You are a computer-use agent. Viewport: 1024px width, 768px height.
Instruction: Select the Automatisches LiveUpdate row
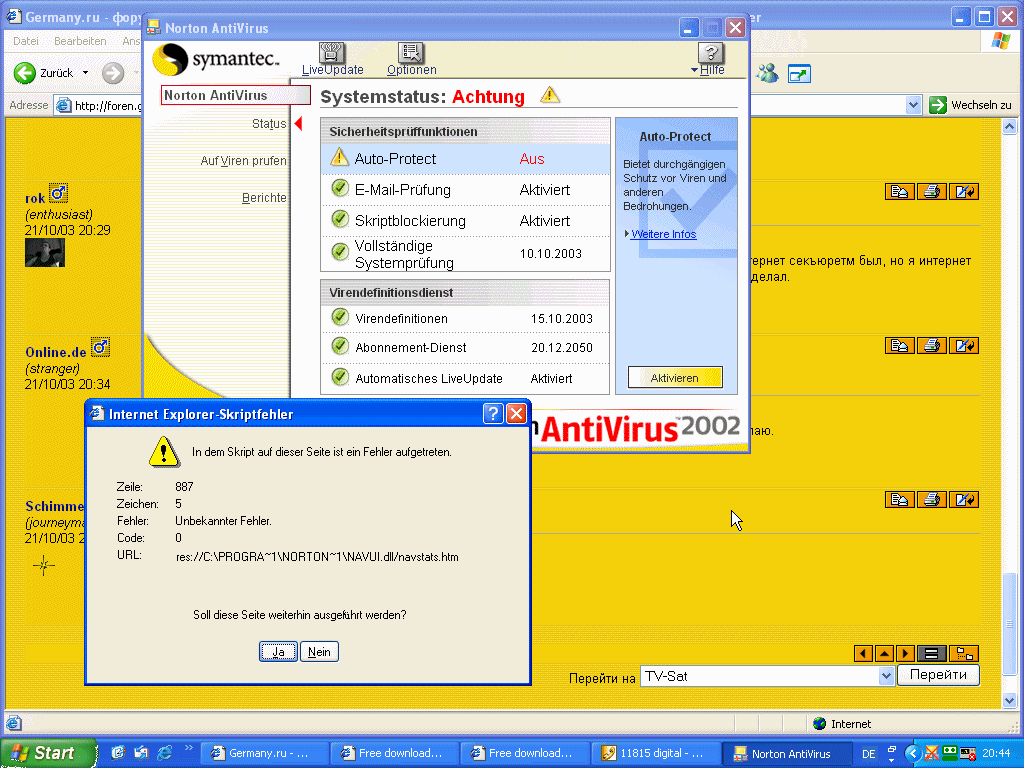[465, 378]
